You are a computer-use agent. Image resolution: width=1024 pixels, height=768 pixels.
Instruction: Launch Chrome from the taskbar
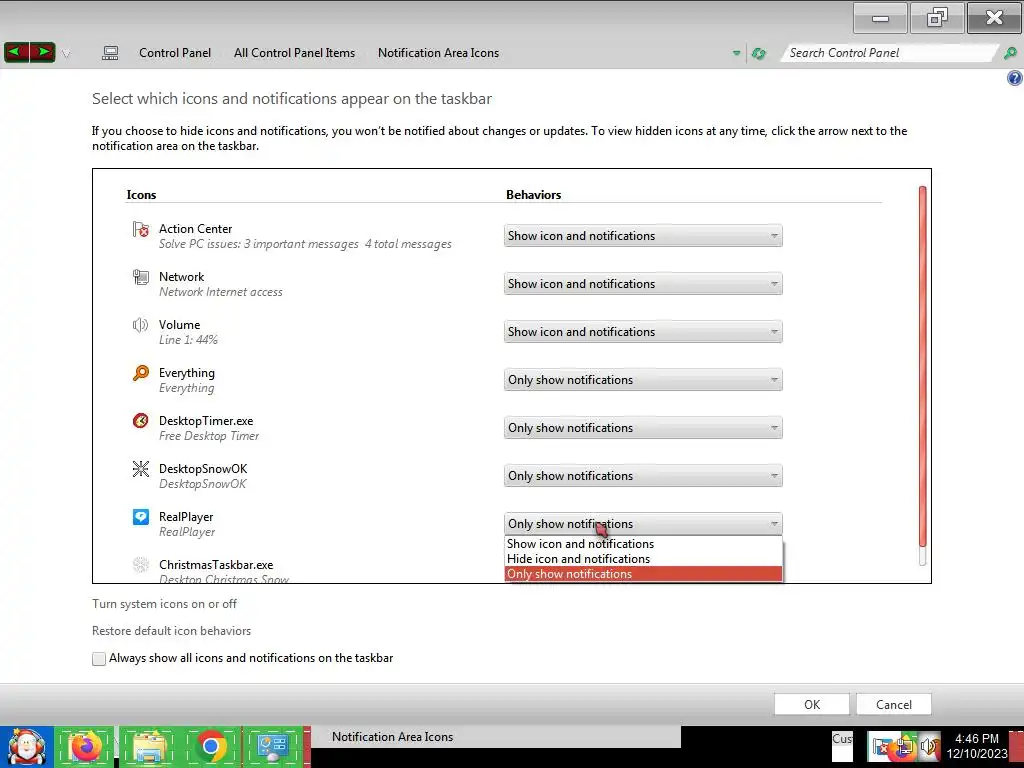pyautogui.click(x=211, y=746)
